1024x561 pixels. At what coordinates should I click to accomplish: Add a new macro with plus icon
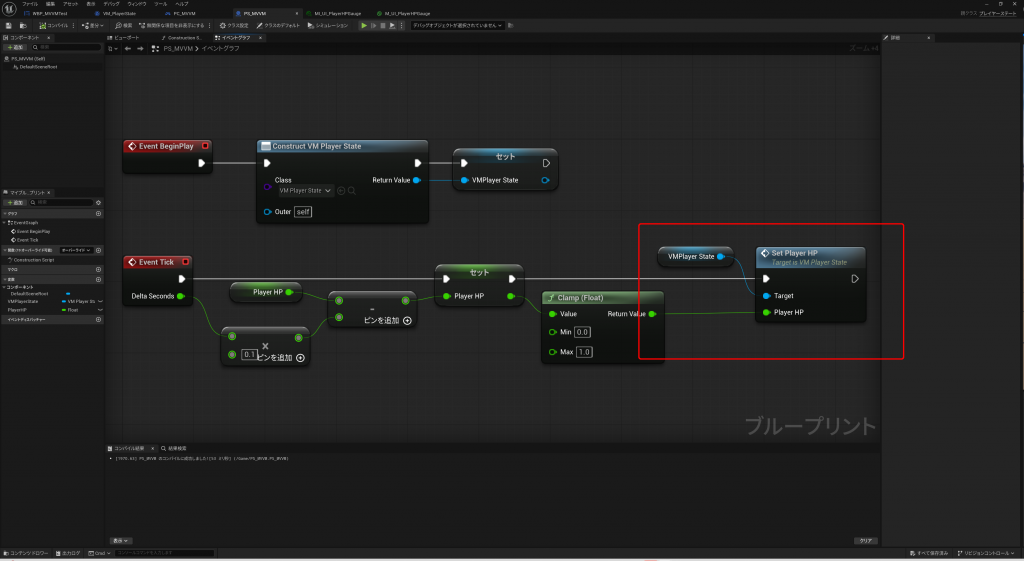click(98, 269)
